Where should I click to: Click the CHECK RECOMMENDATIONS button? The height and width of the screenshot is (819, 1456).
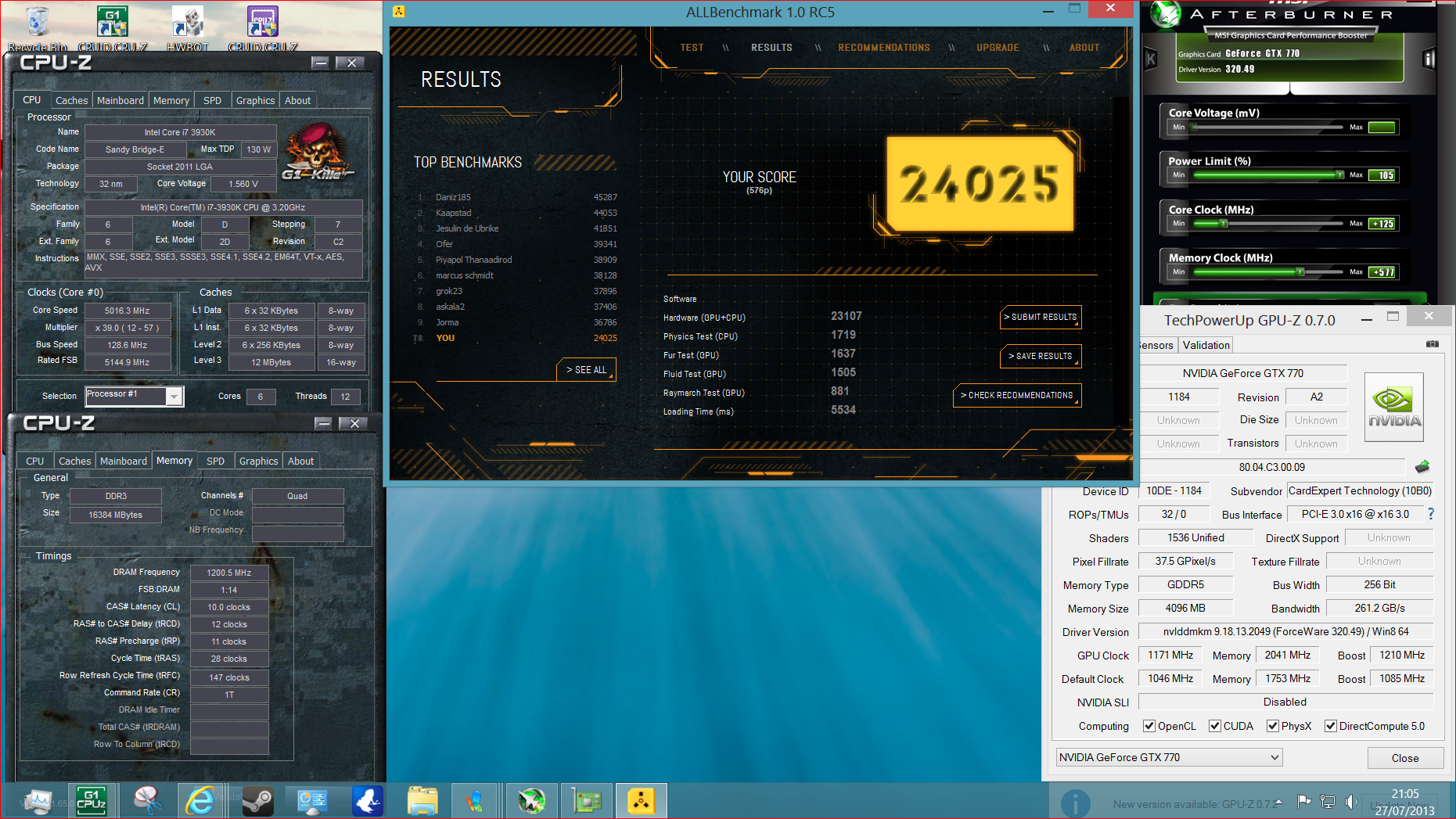coord(1017,395)
